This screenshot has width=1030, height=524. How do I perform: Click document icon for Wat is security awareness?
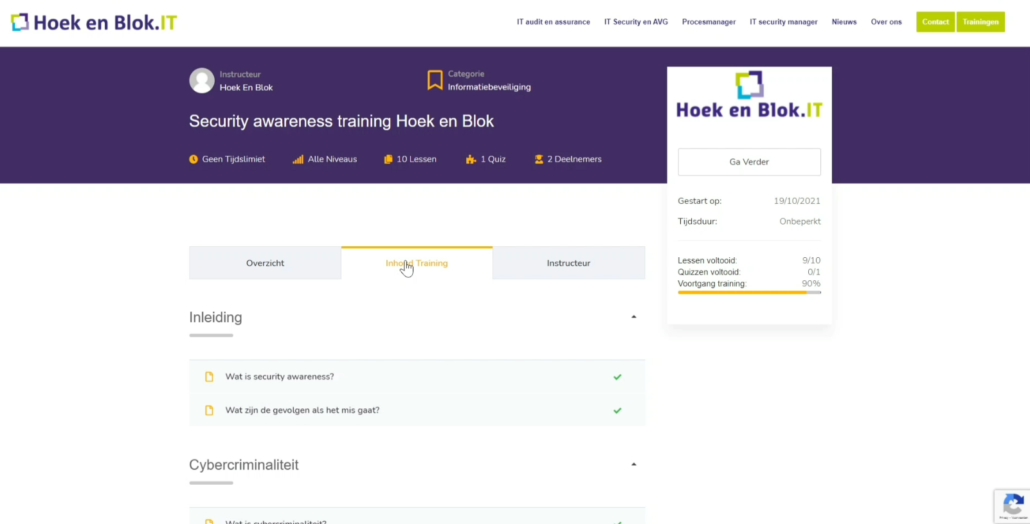coord(209,377)
